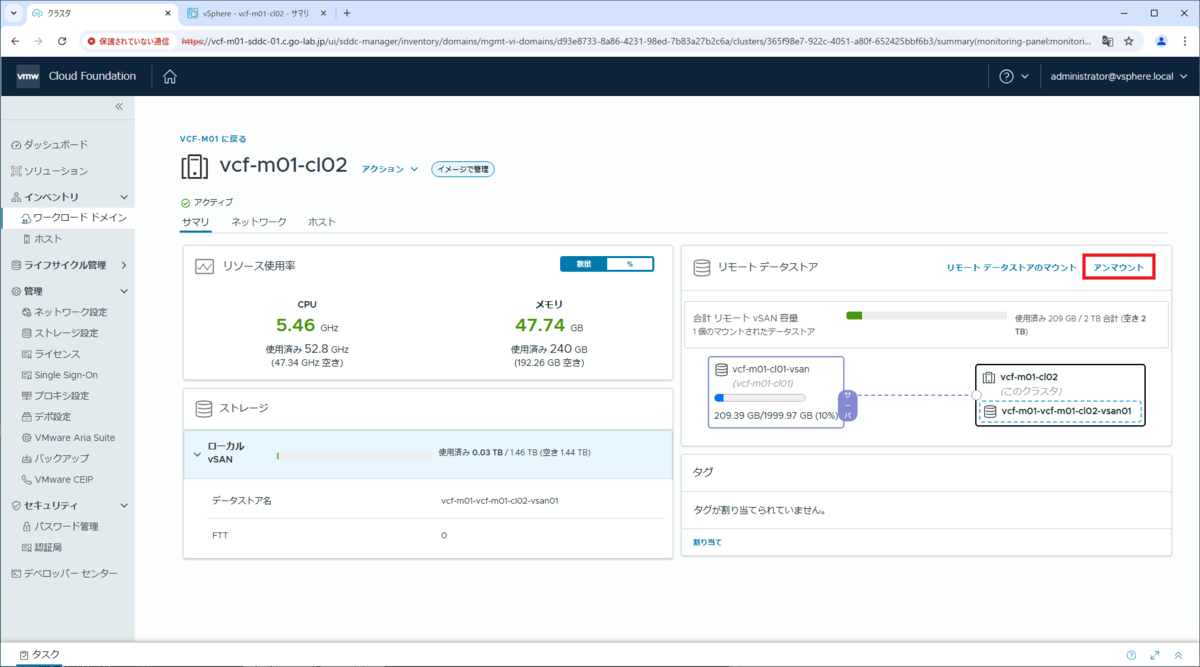1200x667 pixels.
Task: Click the cluster icon beside vcf-m01-cl02 title
Action: click(x=194, y=166)
